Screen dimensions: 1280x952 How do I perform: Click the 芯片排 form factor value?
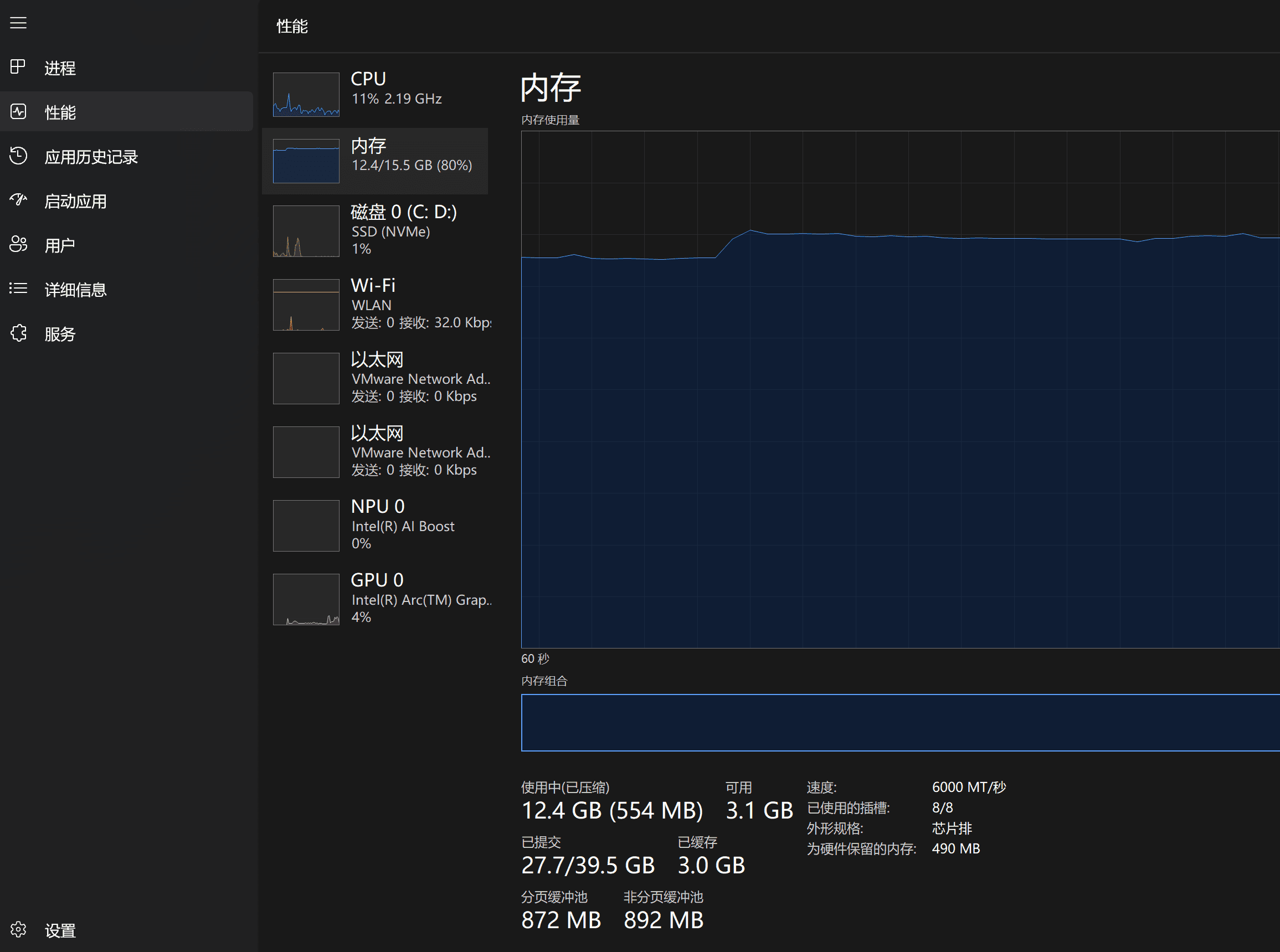tap(952, 829)
